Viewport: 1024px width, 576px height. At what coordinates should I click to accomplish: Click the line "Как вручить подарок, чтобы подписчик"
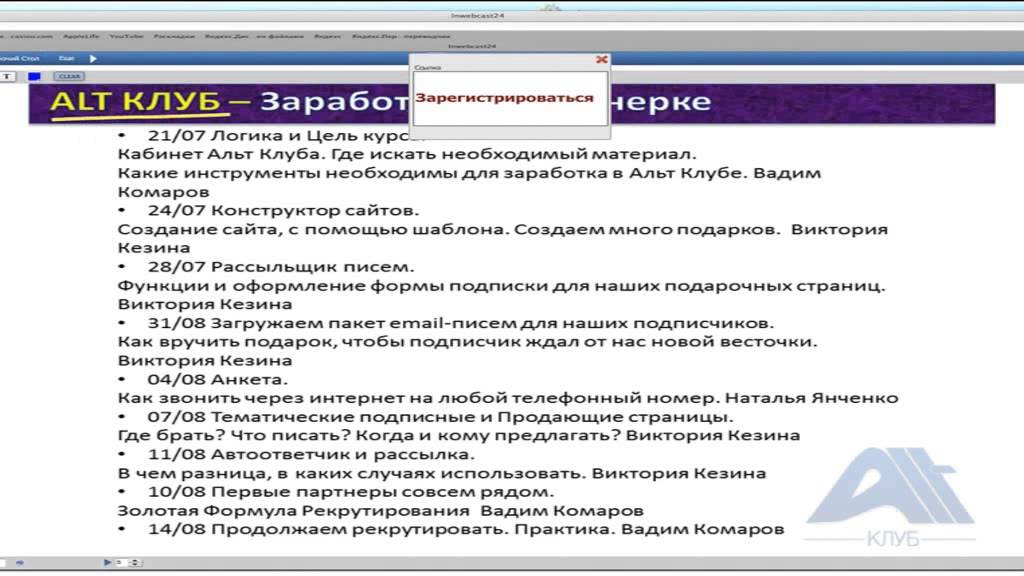(x=468, y=342)
